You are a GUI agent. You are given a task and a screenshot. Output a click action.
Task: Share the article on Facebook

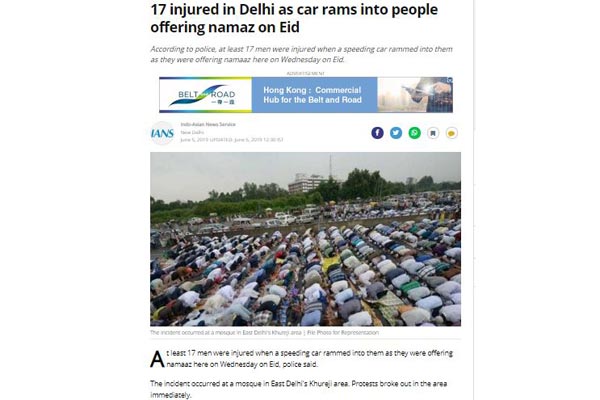(x=377, y=133)
